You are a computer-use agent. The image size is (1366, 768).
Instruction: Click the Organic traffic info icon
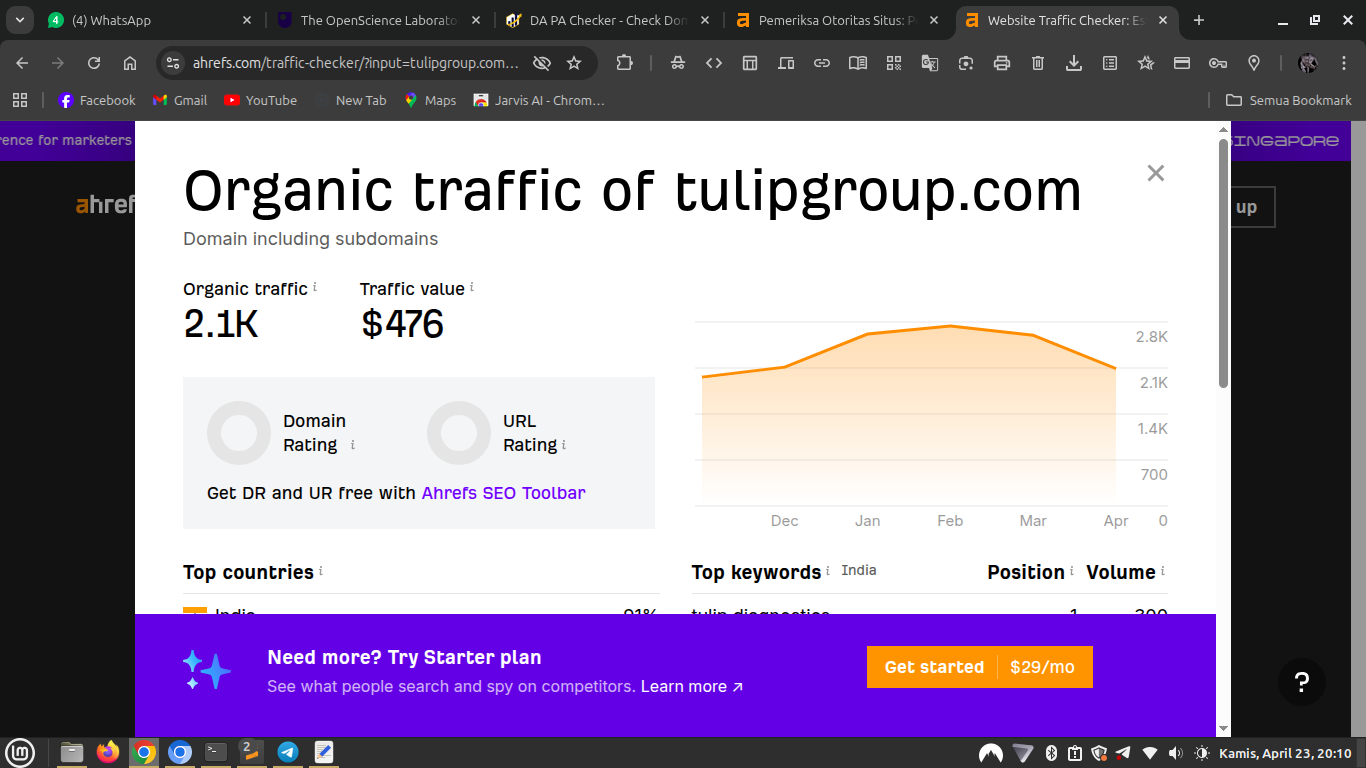tap(315, 287)
